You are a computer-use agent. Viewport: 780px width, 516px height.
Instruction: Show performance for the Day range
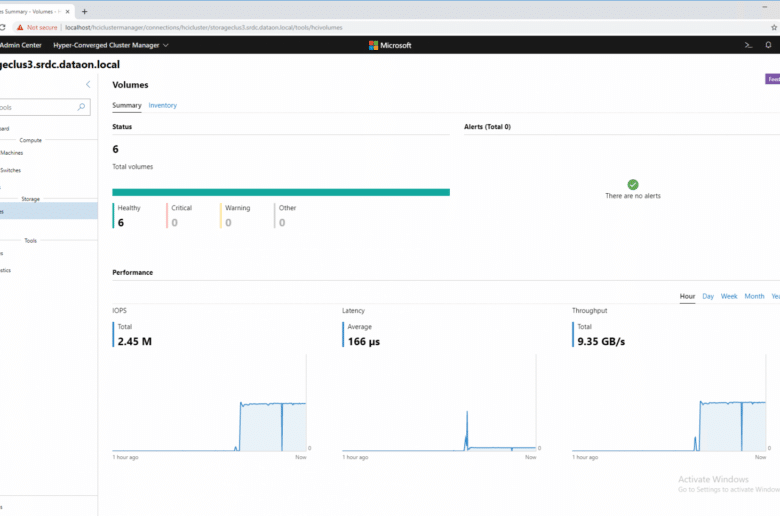708,296
